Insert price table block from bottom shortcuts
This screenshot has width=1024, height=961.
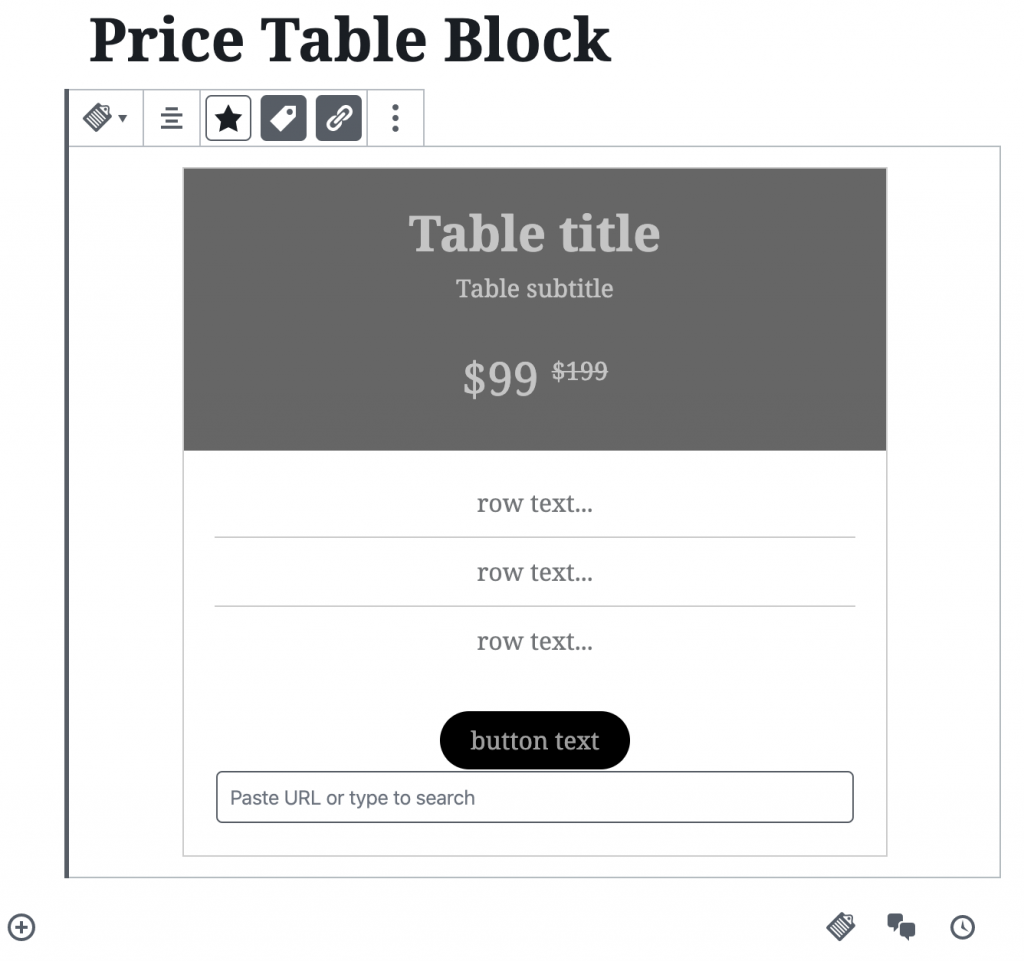[840, 926]
